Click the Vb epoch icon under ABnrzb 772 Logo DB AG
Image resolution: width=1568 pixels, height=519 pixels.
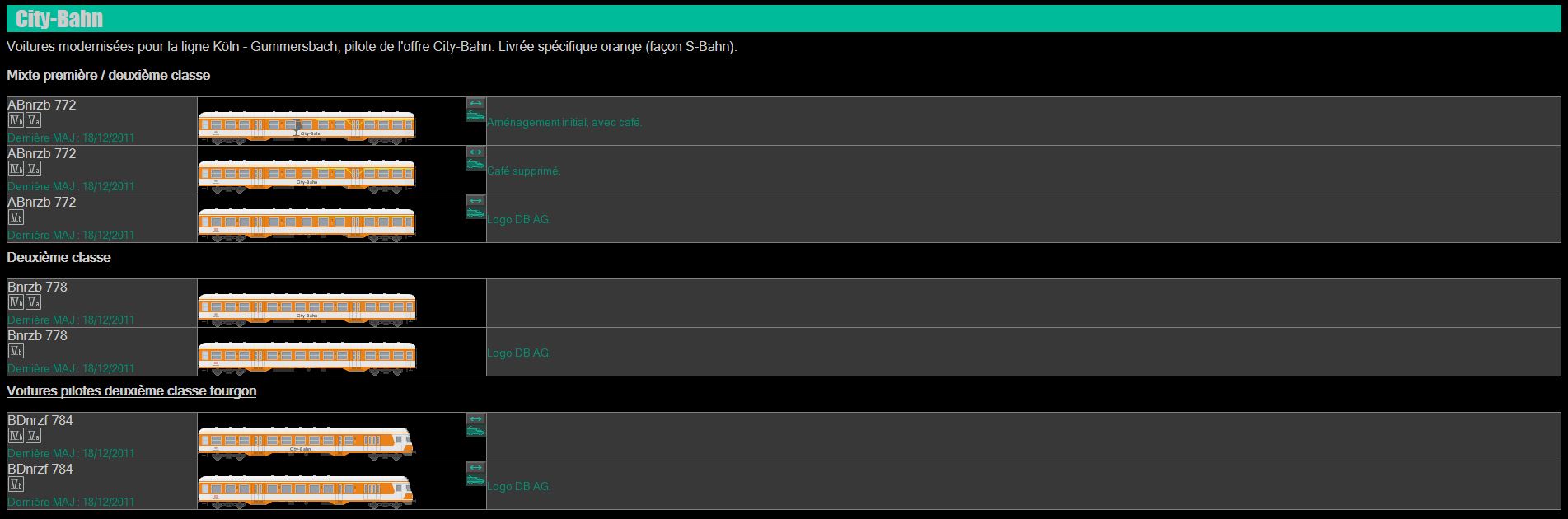click(16, 217)
